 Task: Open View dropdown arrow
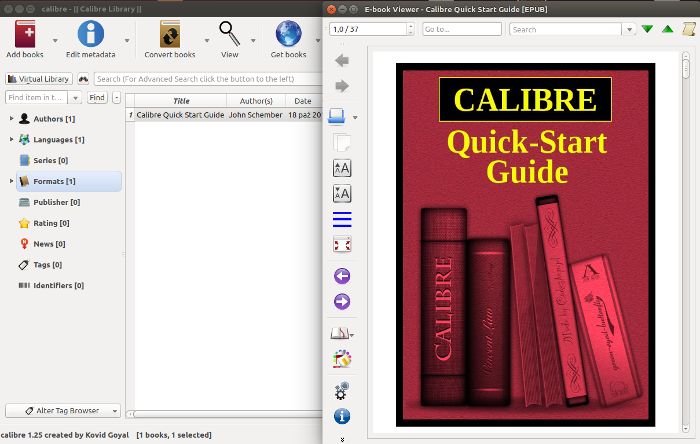(253, 41)
